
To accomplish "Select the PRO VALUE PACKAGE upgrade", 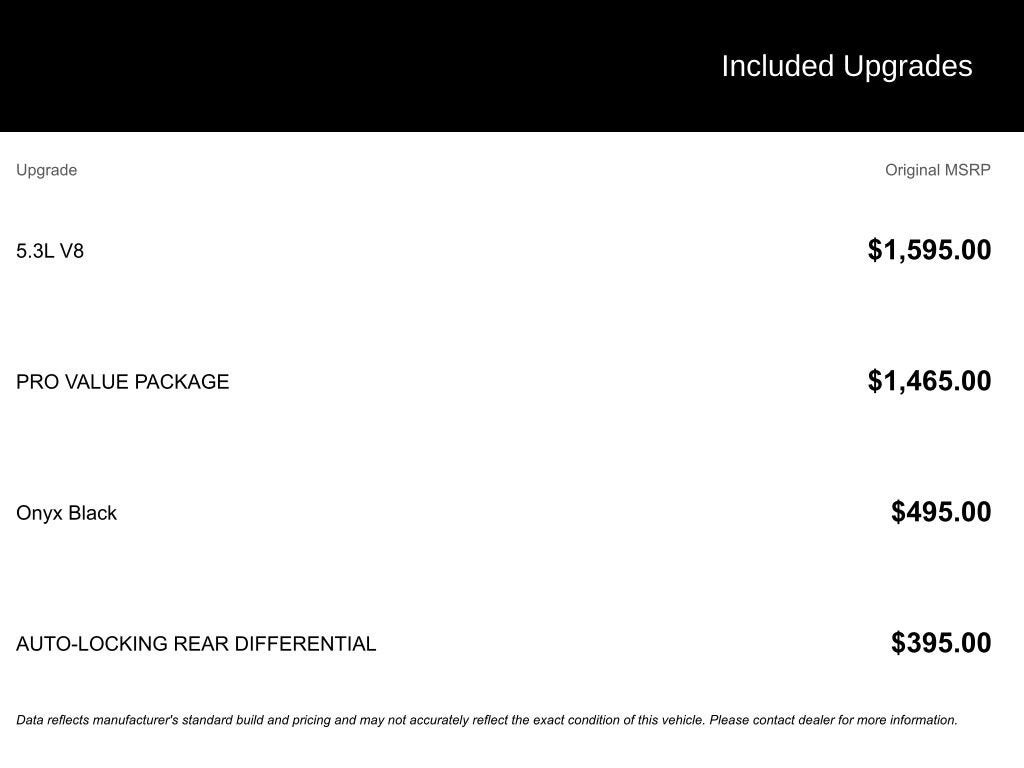I will tap(122, 382).
